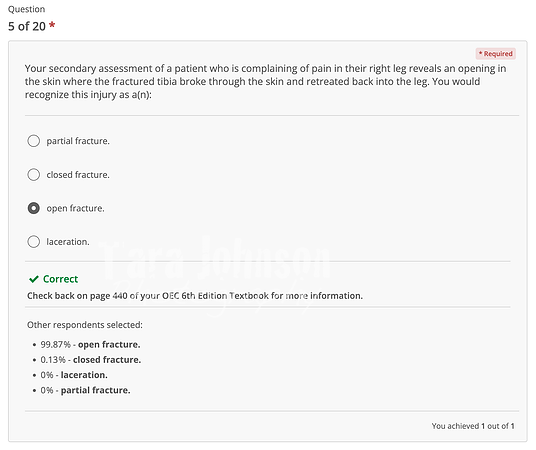536x450 pixels.
Task: Click the 99.87% open fracture statistic
Action: [x=90, y=344]
